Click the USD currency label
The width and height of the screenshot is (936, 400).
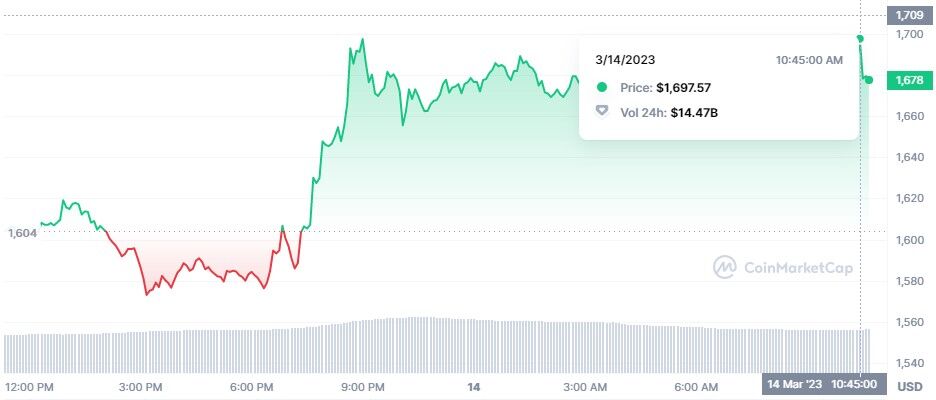pos(909,386)
